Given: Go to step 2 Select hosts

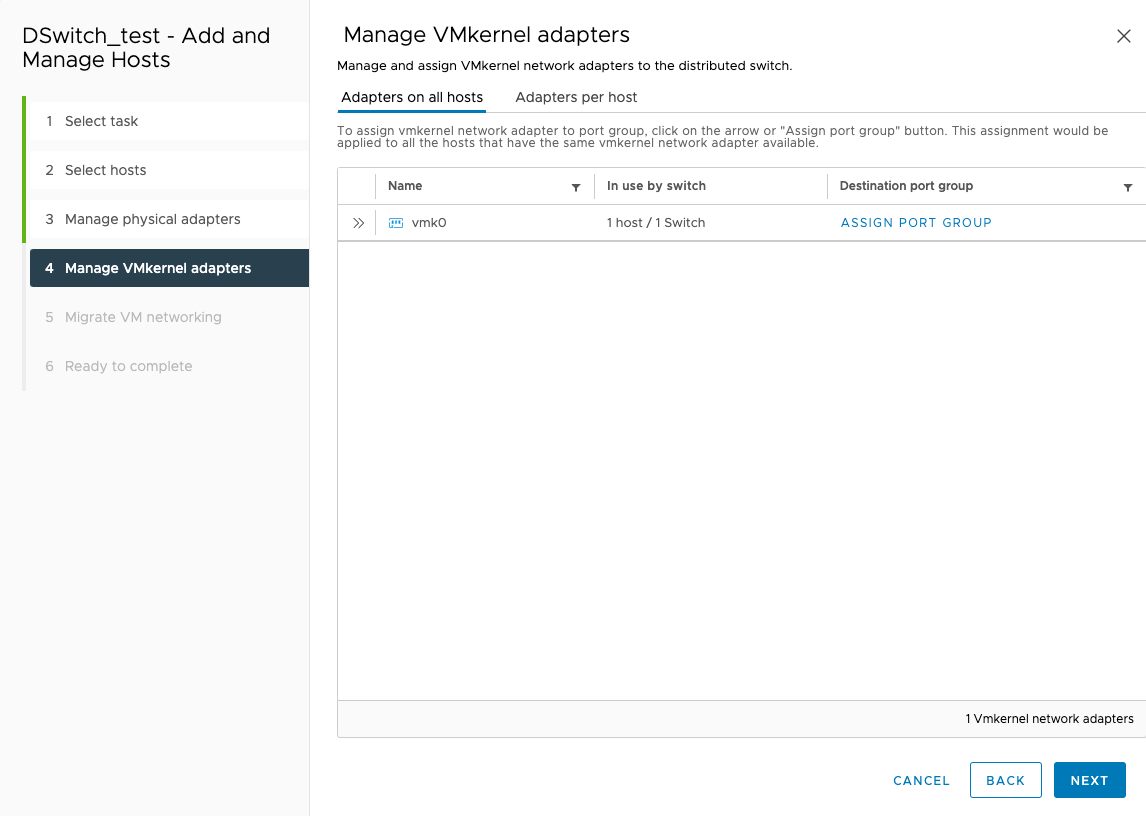Looking at the screenshot, I should [104, 170].
